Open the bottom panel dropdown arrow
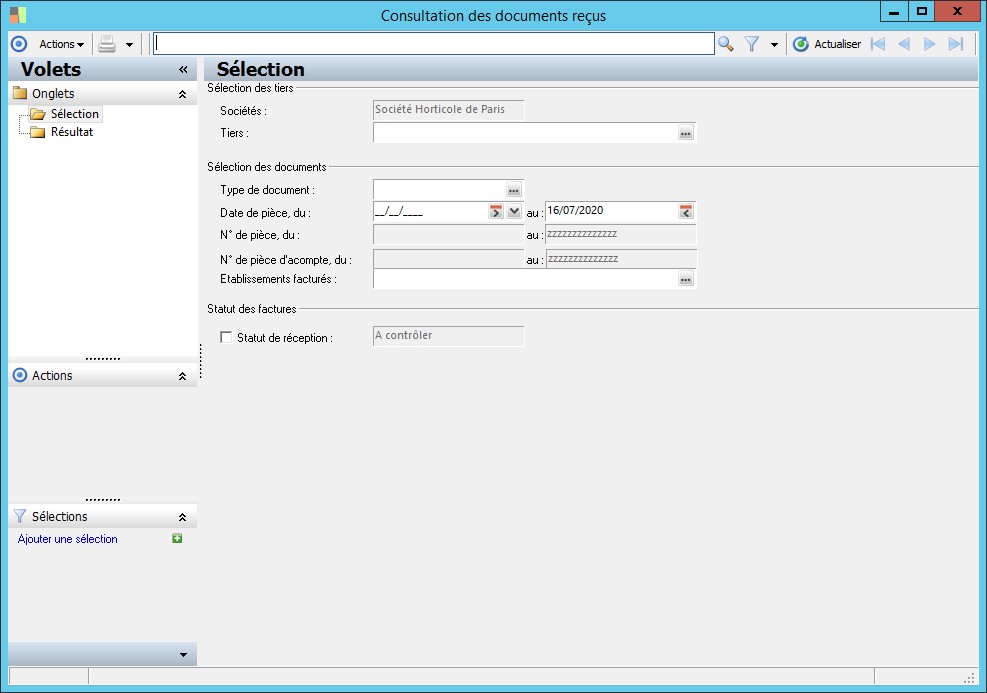987x693 pixels. (183, 655)
